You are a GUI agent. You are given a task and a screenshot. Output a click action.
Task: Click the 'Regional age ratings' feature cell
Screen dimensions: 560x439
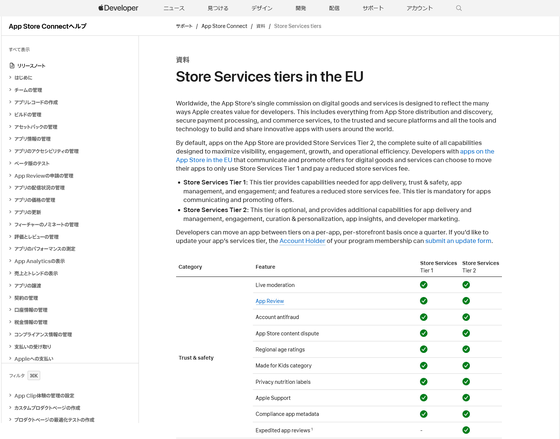click(280, 349)
